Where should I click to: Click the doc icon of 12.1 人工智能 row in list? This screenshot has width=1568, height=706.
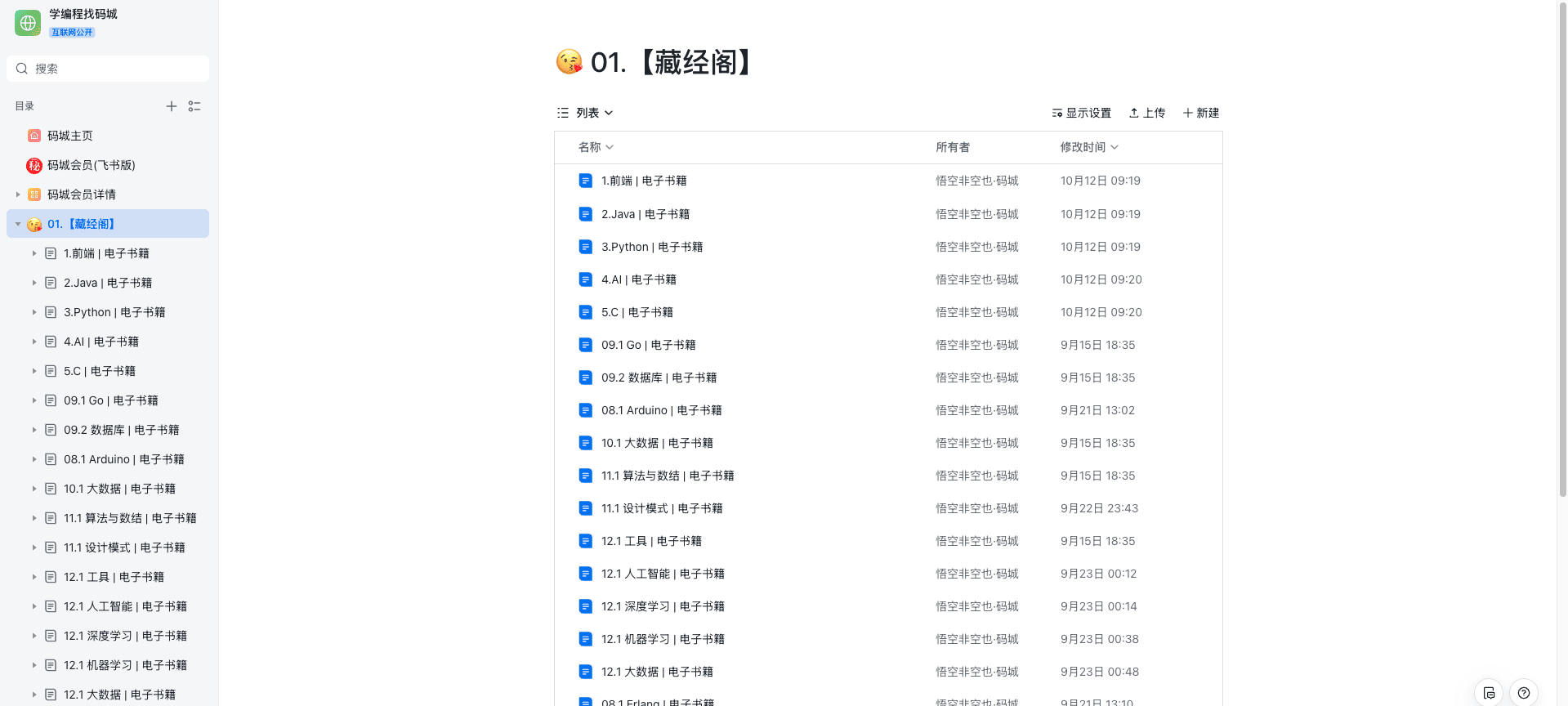click(x=585, y=574)
